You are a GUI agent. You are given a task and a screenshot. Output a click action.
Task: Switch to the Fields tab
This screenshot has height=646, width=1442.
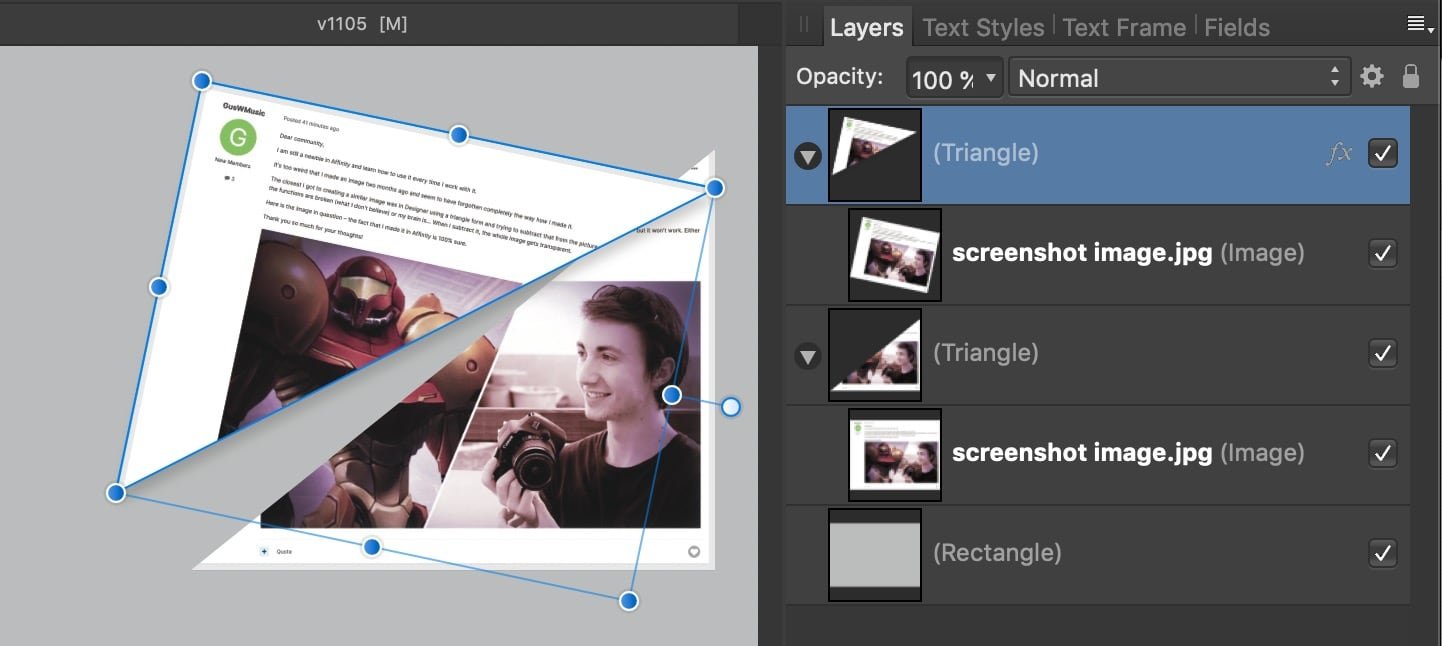[x=1237, y=28]
